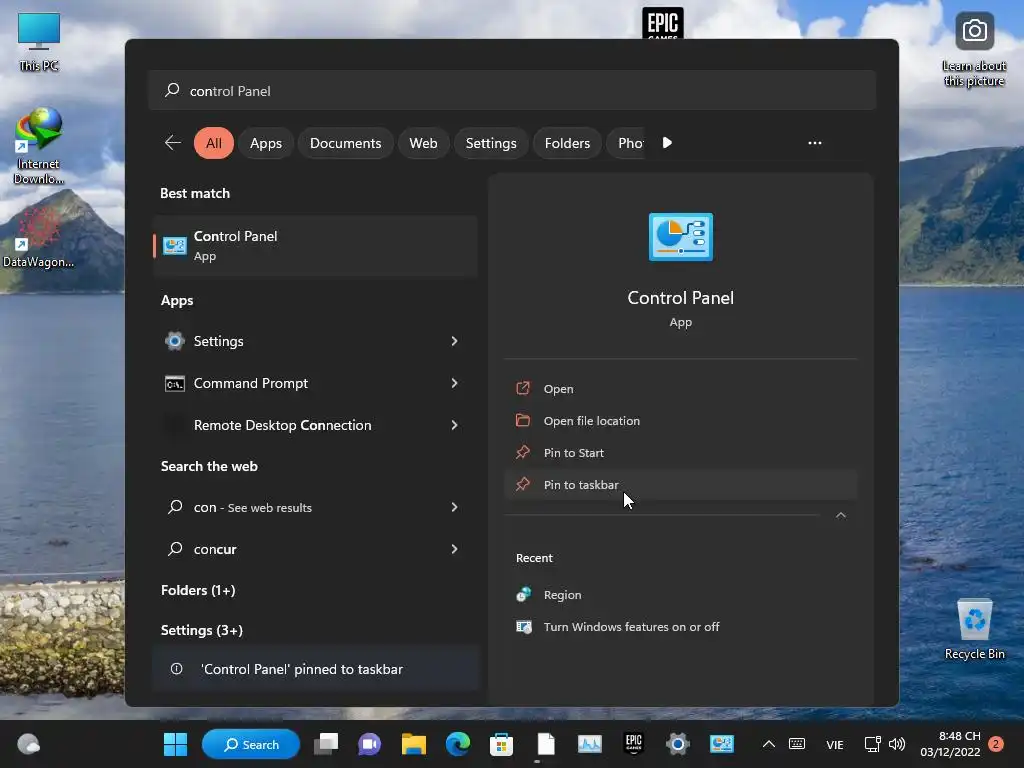This screenshot has height=768, width=1024.
Task: Open the graph monitor taskbar icon
Action: click(590, 744)
